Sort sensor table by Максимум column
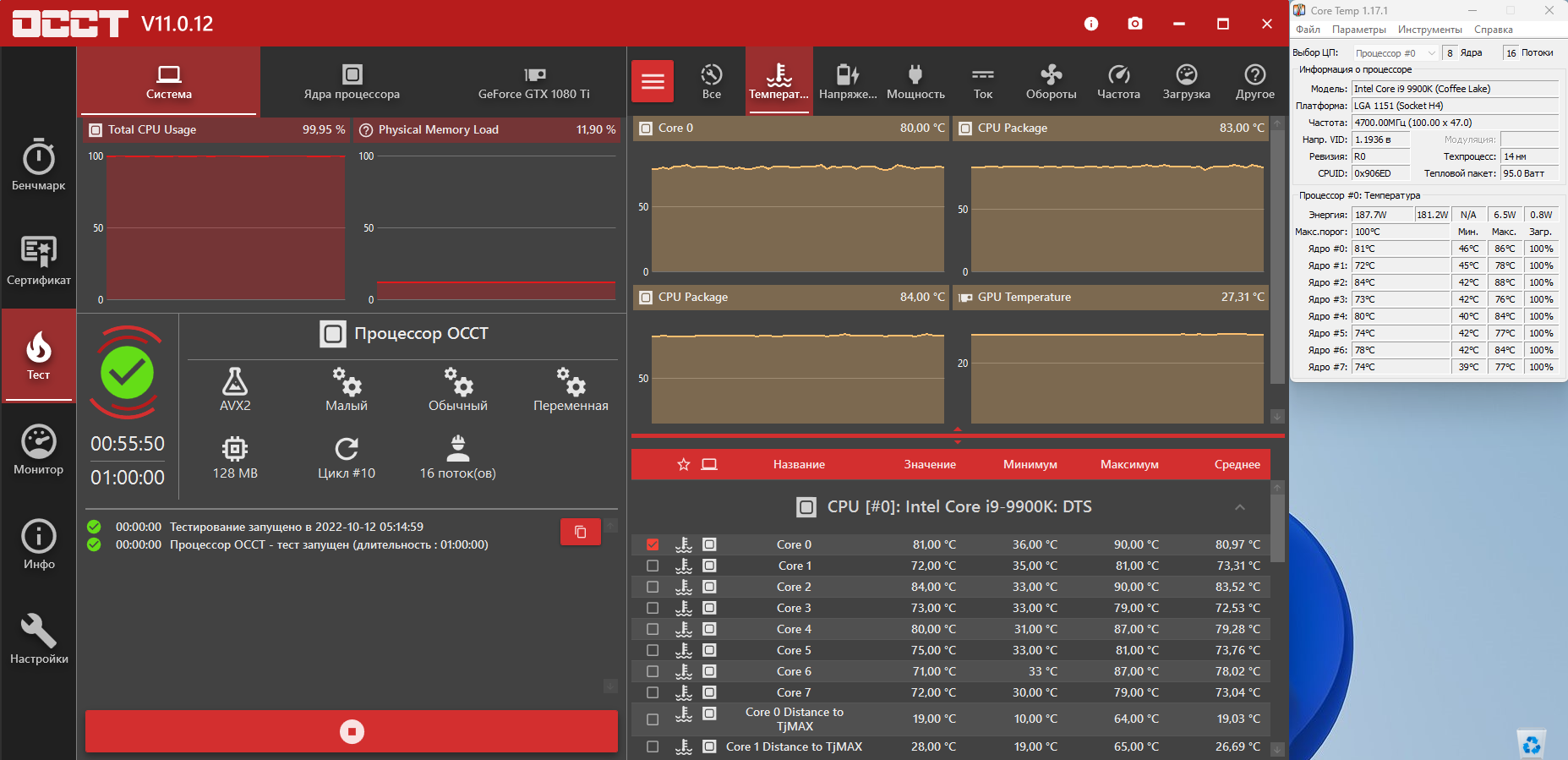Image resolution: width=1568 pixels, height=760 pixels. click(x=1128, y=464)
